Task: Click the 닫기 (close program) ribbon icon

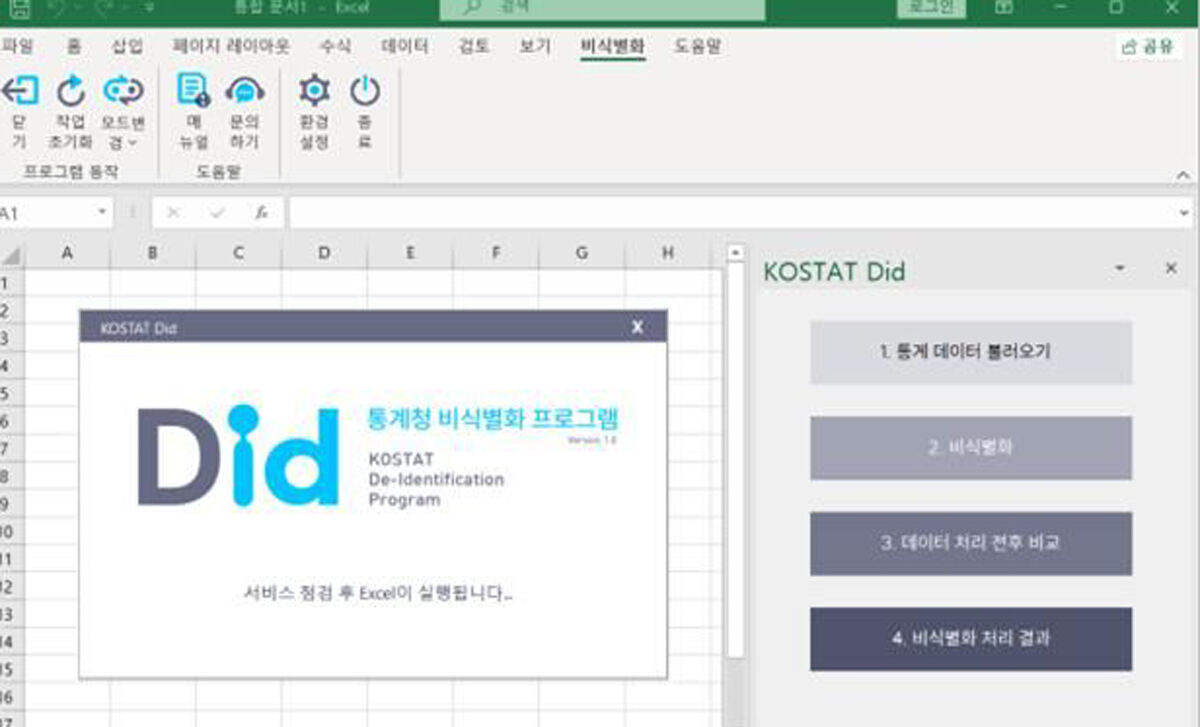Action: pyautogui.click(x=18, y=92)
